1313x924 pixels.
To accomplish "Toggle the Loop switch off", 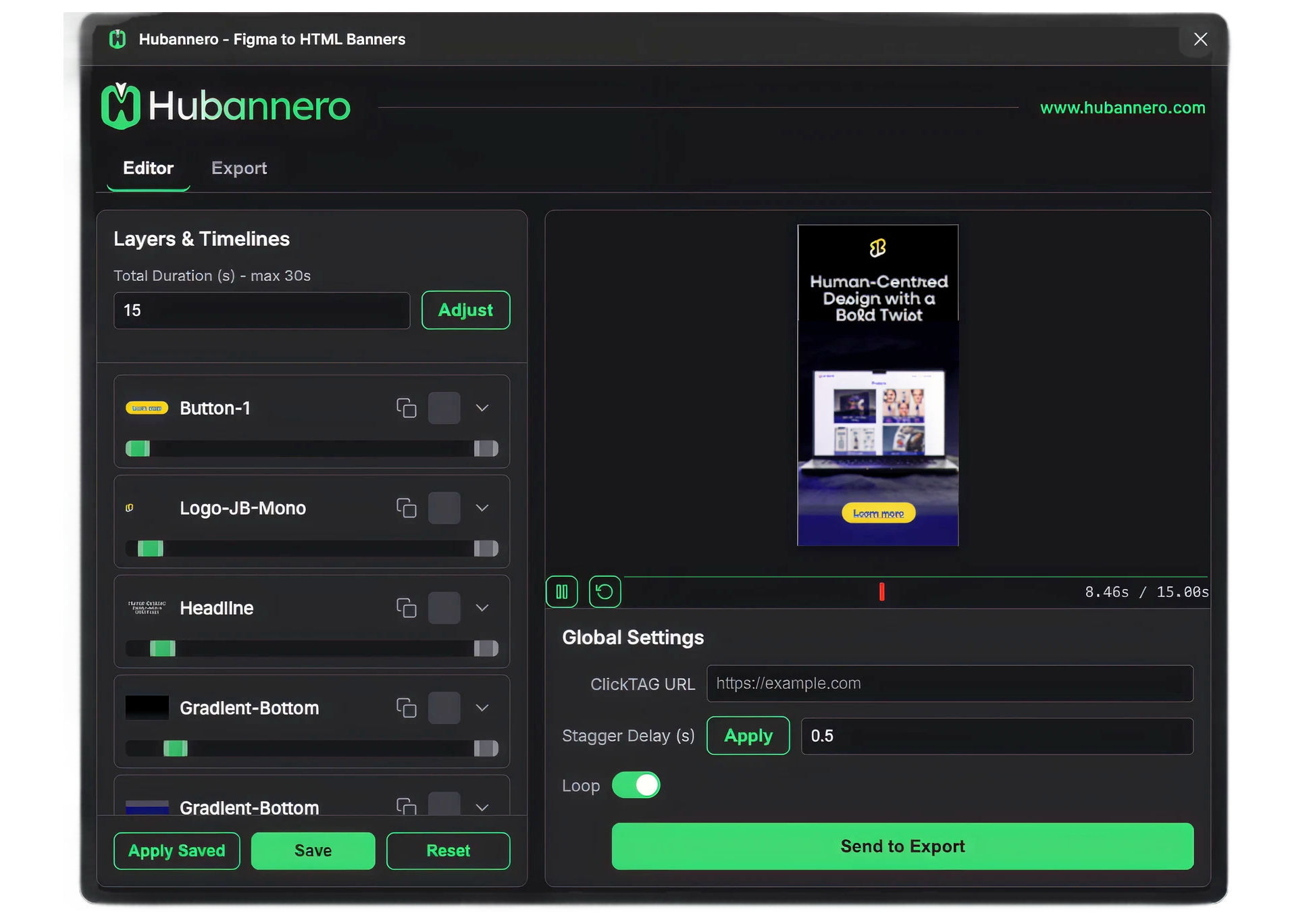I will pyautogui.click(x=636, y=785).
